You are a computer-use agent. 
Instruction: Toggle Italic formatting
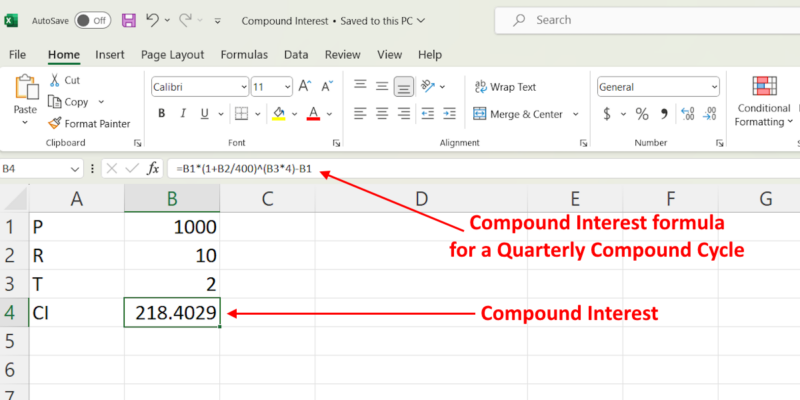click(183, 113)
